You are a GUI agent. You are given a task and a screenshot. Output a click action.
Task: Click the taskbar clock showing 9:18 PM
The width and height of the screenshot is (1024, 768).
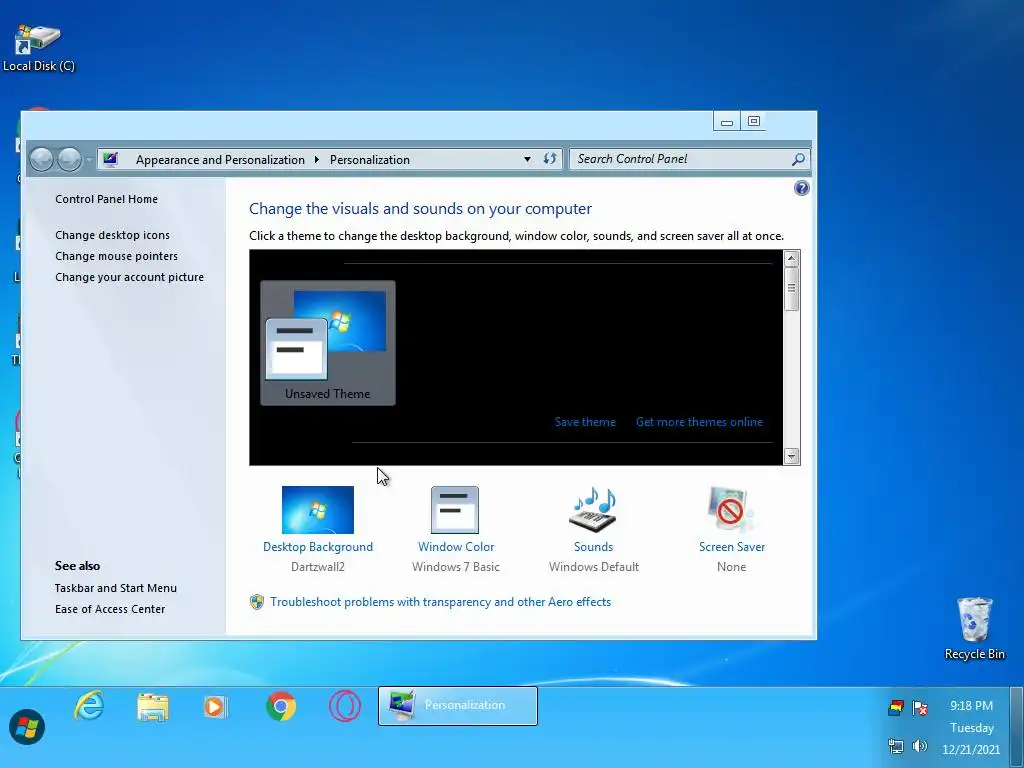point(971,727)
